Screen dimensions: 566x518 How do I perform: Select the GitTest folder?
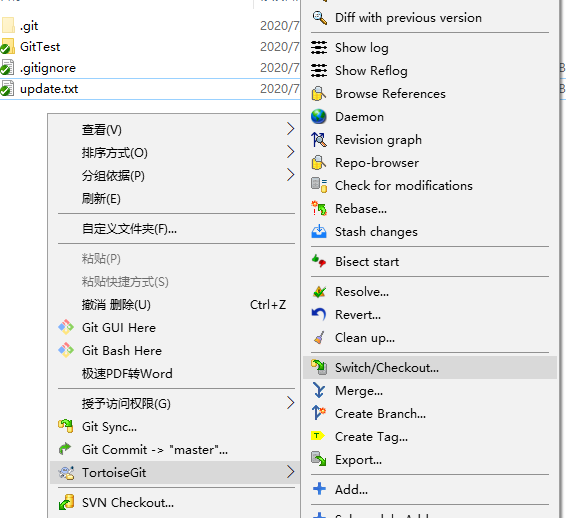[40, 47]
